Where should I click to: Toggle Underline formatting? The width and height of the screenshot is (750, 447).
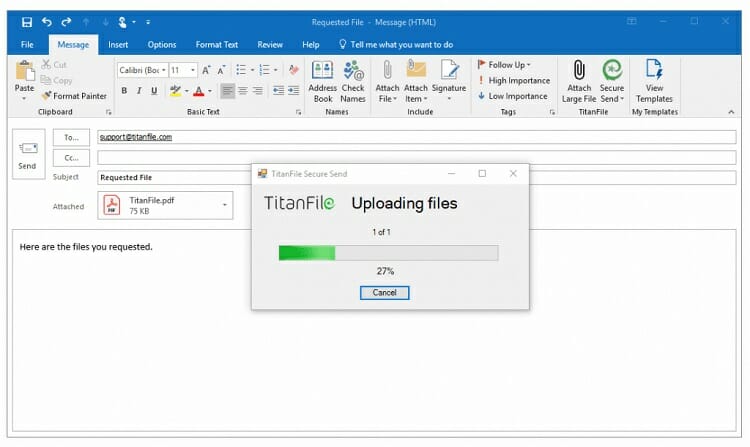(x=154, y=90)
